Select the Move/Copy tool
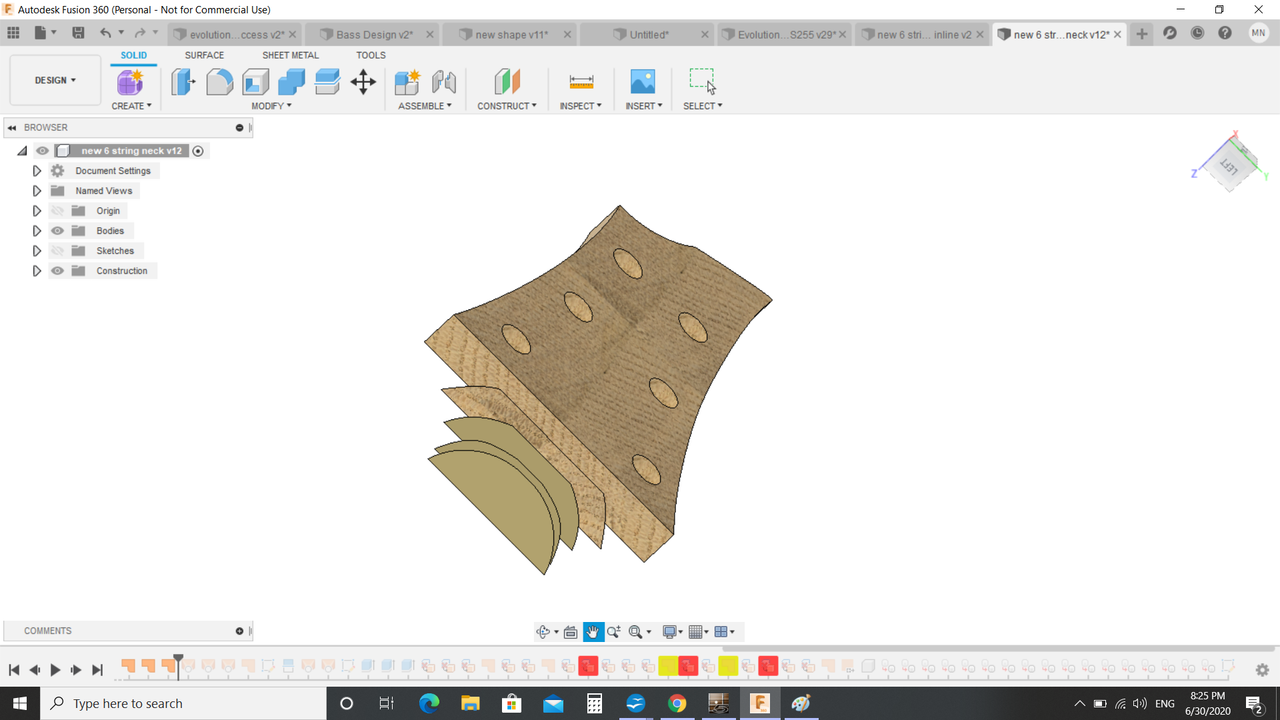The height and width of the screenshot is (720, 1280). 363,82
